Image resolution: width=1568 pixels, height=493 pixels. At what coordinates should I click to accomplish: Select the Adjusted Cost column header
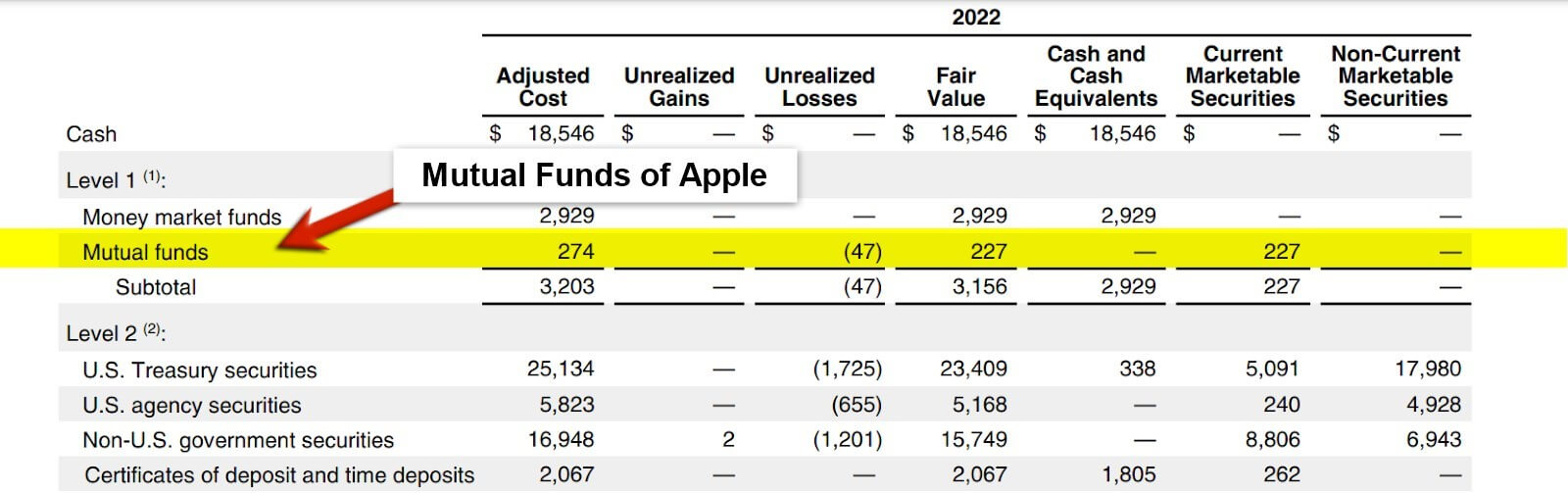[543, 87]
